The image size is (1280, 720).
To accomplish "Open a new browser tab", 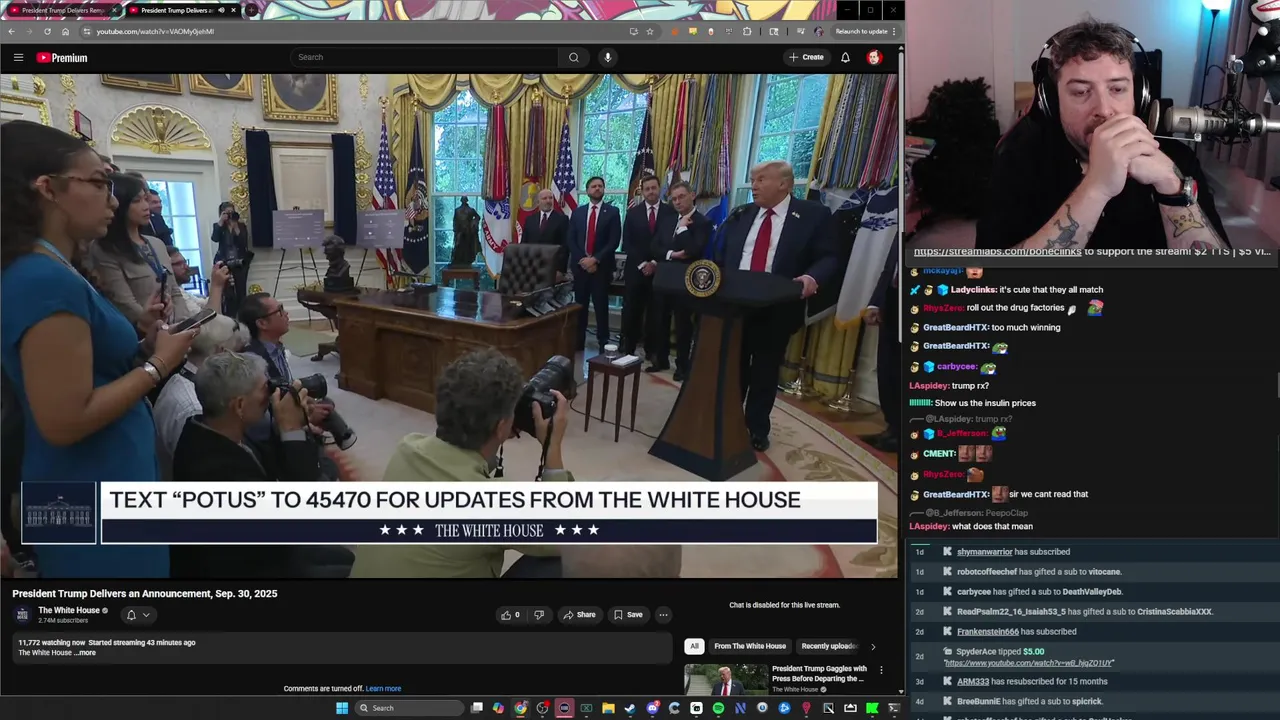I will [252, 10].
